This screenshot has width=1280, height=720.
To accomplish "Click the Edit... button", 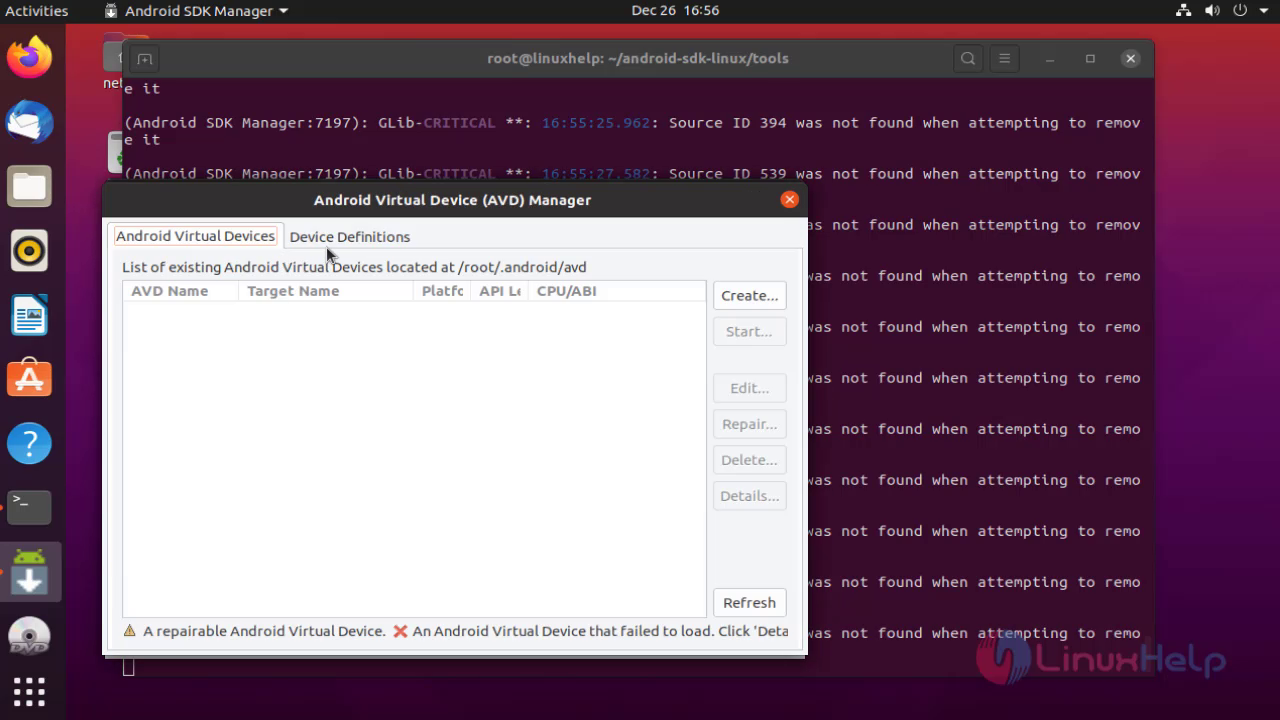I will pos(749,388).
